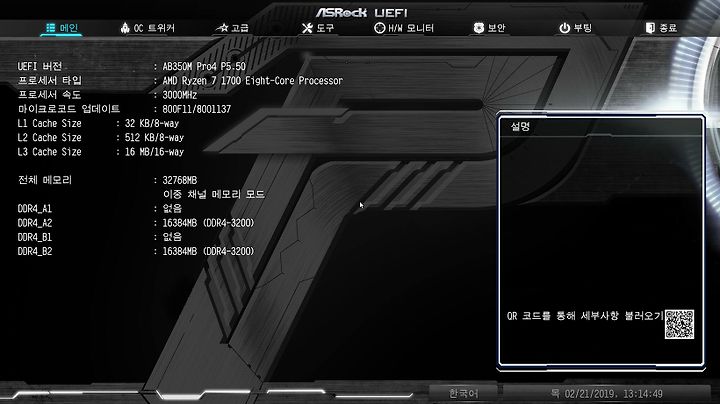Click the UEFI 버전 label
This screenshot has height=404, width=720.
click(x=39, y=66)
